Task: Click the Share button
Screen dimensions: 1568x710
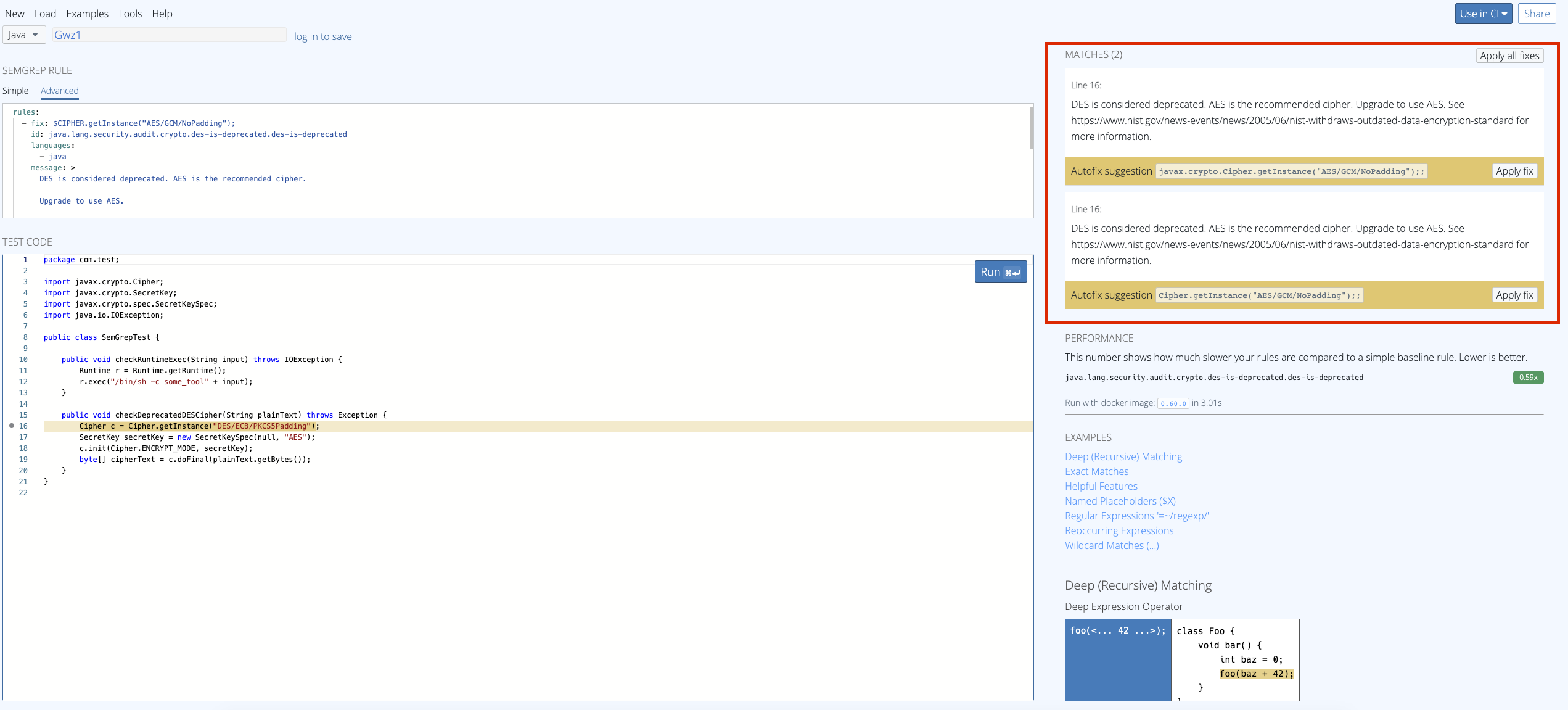Action: pos(1537,14)
